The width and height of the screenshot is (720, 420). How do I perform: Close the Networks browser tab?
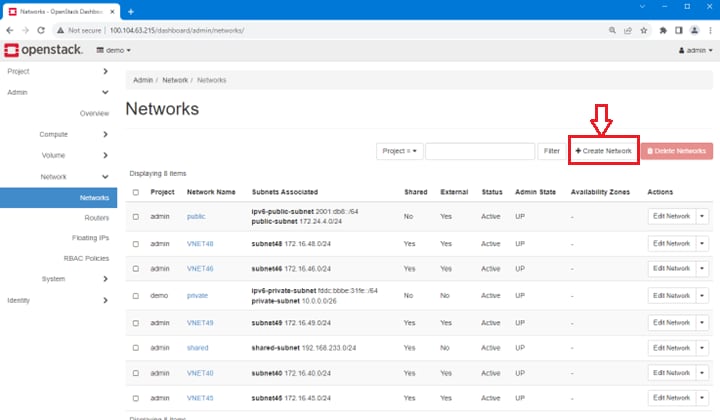(x=112, y=11)
